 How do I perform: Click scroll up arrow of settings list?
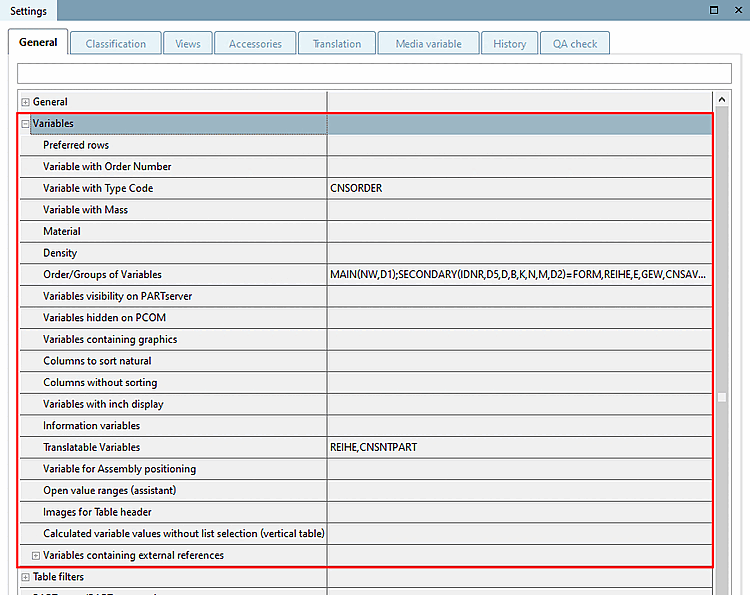pos(722,99)
